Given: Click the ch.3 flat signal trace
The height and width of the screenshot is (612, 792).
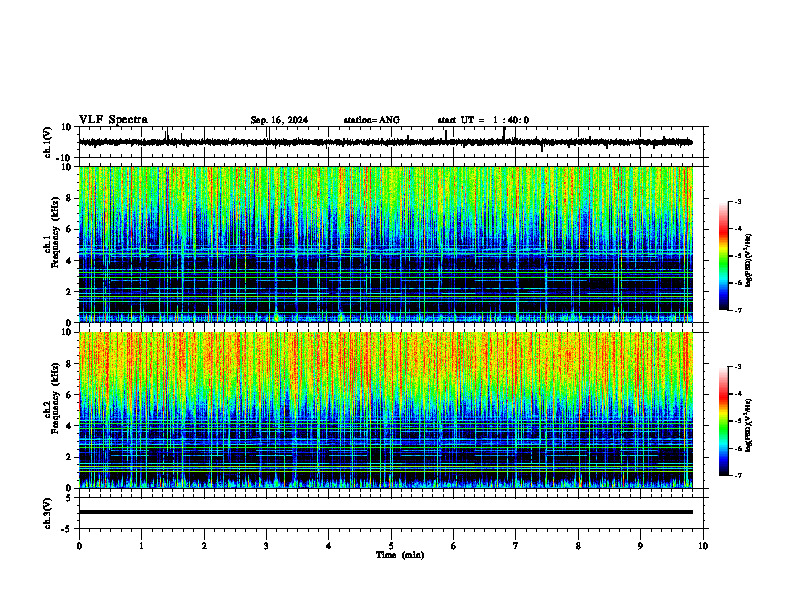Looking at the screenshot, I should point(385,512).
